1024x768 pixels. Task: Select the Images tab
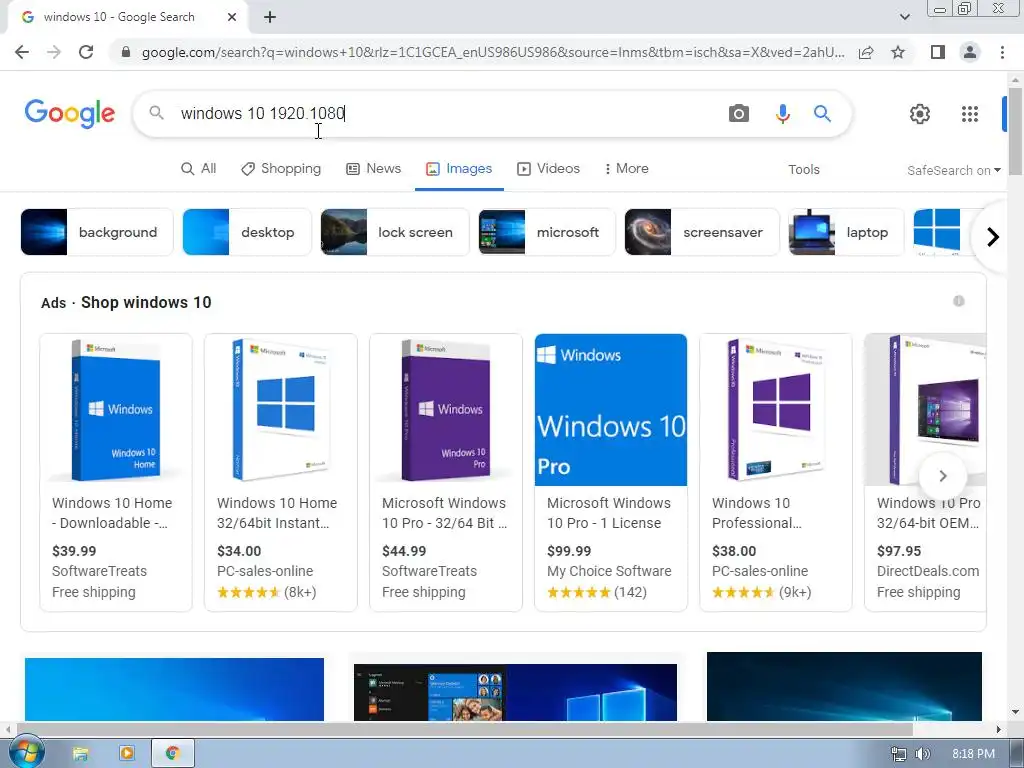(x=459, y=168)
